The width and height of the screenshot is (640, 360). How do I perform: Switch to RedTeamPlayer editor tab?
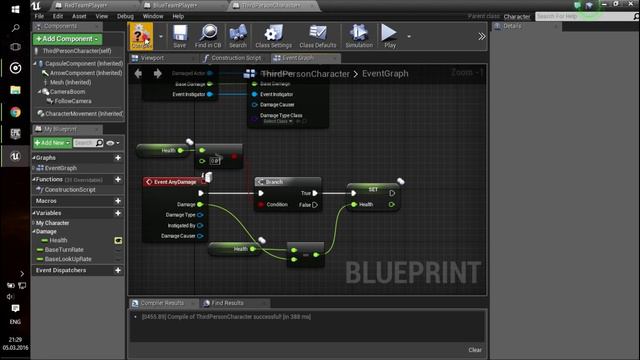[85, 5]
